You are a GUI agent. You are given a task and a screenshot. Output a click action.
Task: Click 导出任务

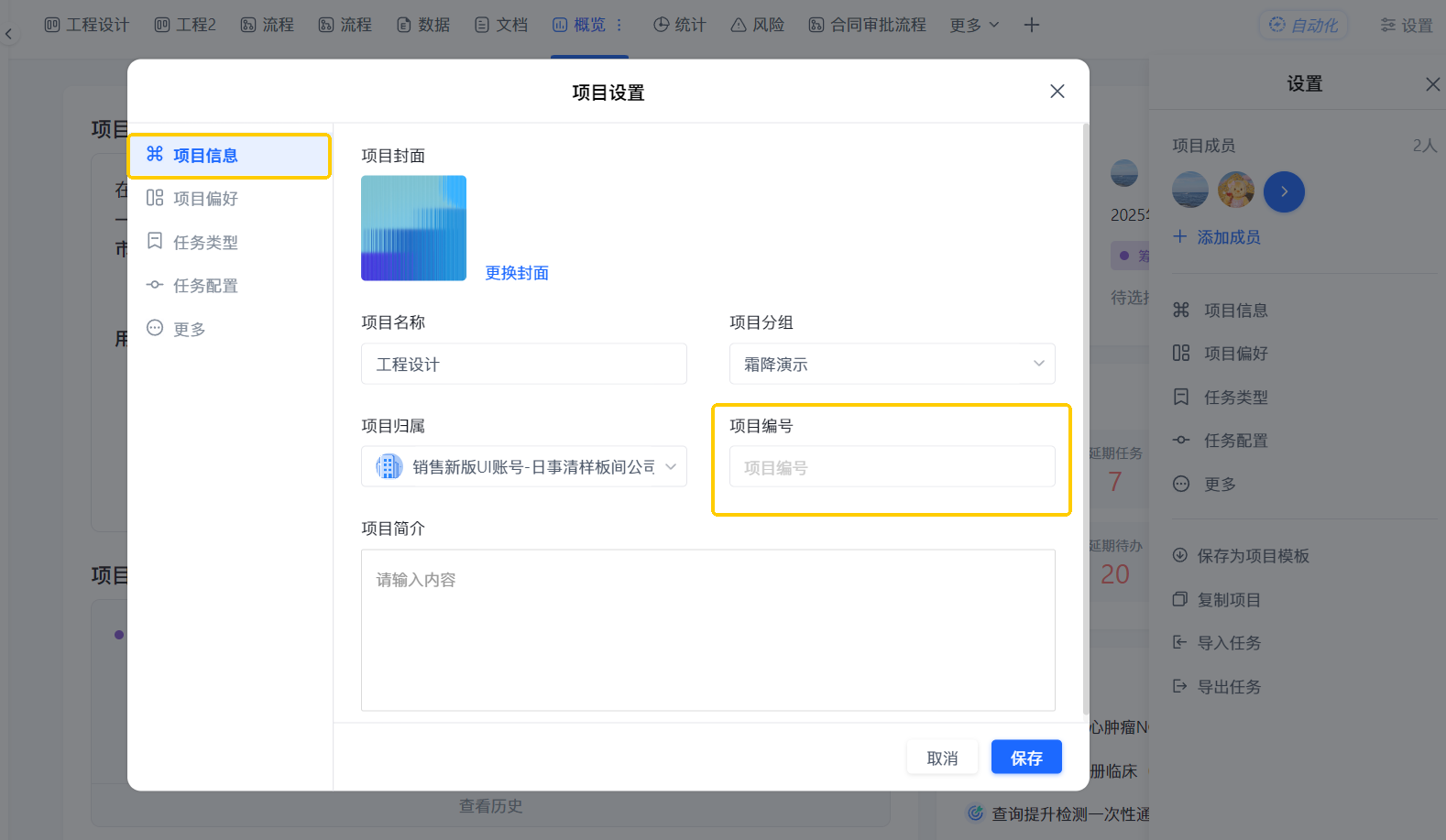tap(1217, 687)
